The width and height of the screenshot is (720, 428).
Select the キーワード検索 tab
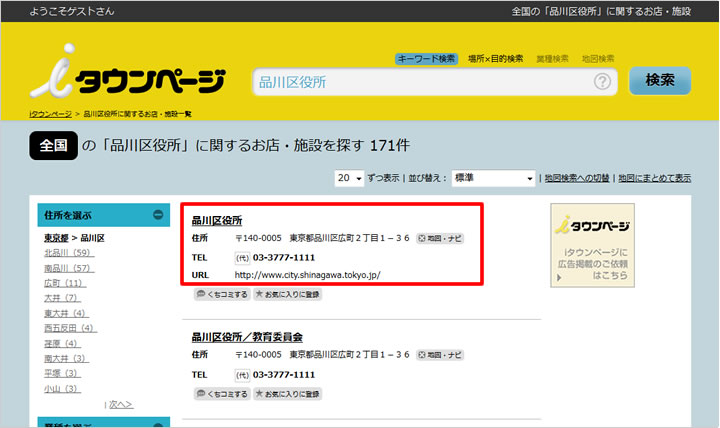[426, 59]
